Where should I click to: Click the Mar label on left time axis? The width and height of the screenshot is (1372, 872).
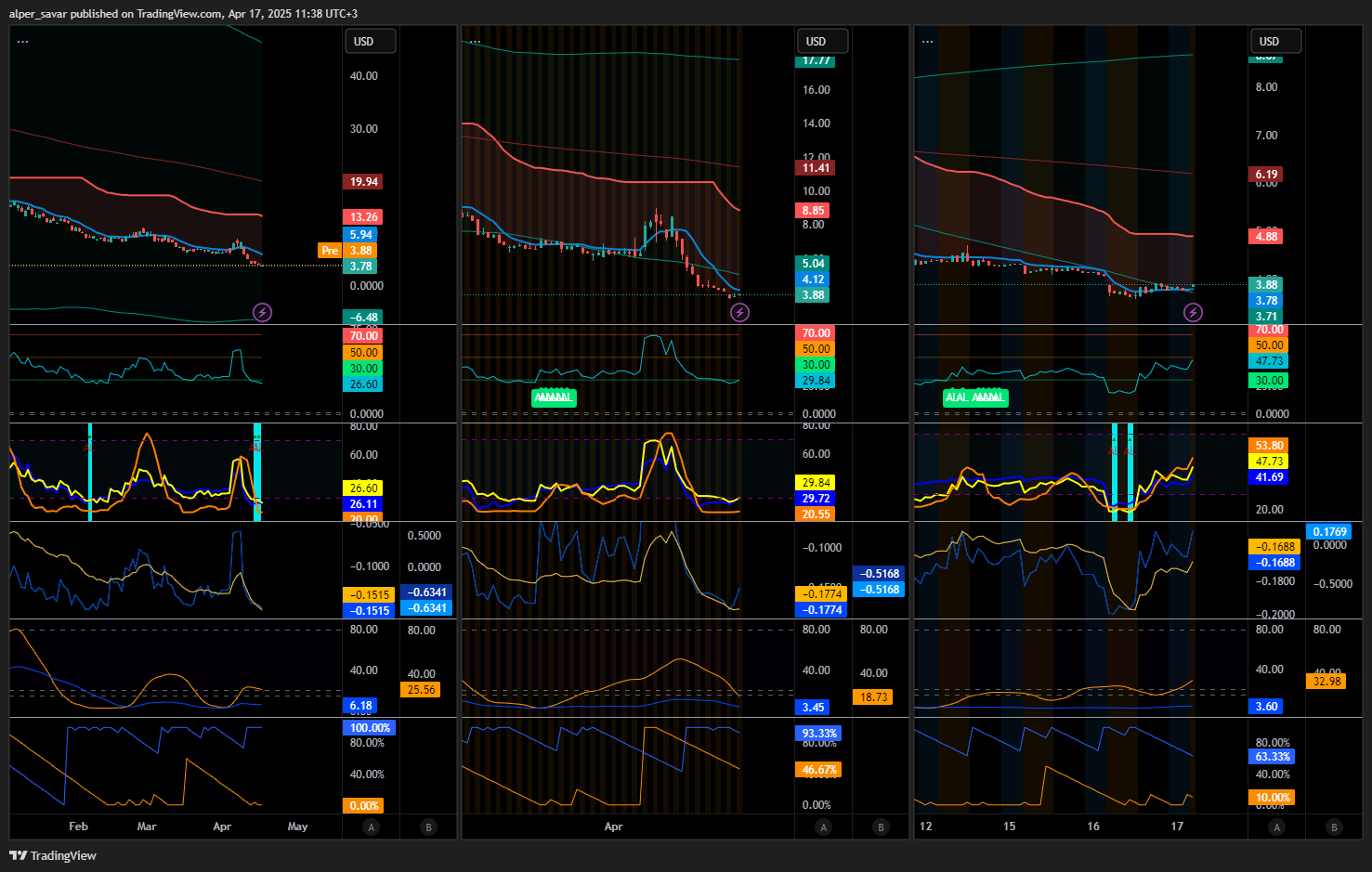[147, 826]
